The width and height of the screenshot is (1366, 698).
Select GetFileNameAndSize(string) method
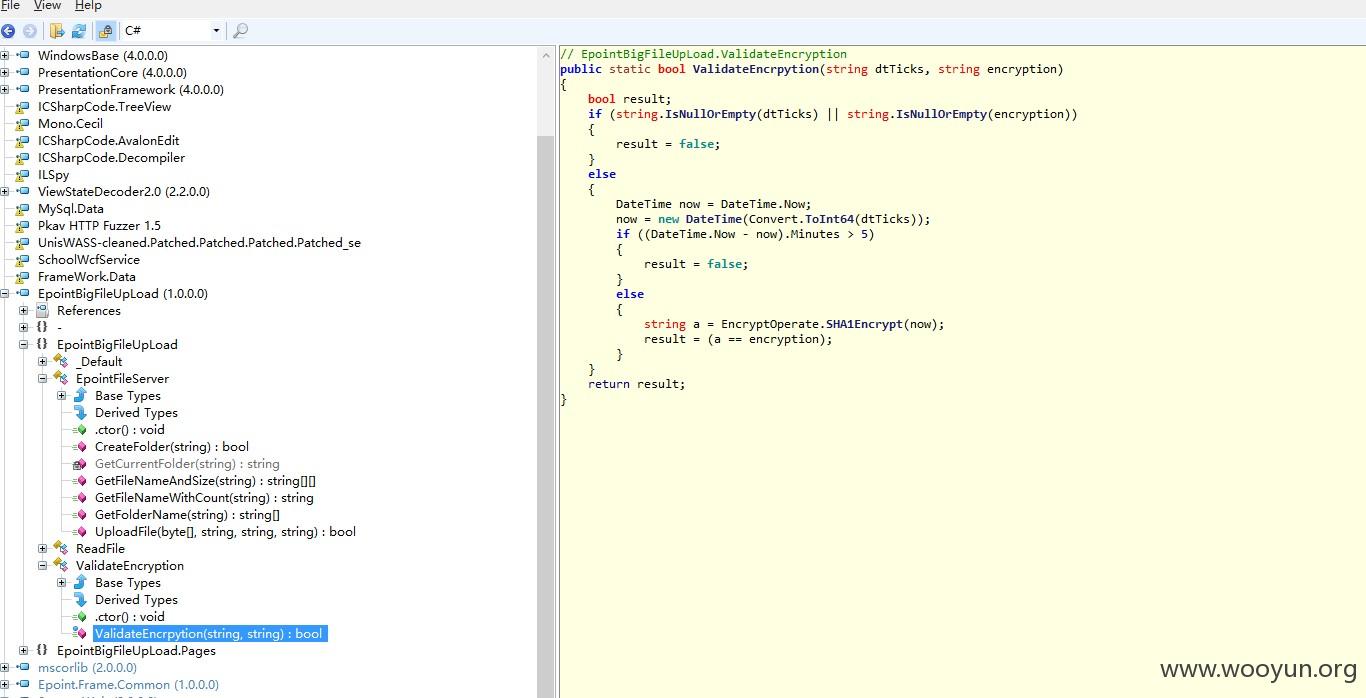205,481
